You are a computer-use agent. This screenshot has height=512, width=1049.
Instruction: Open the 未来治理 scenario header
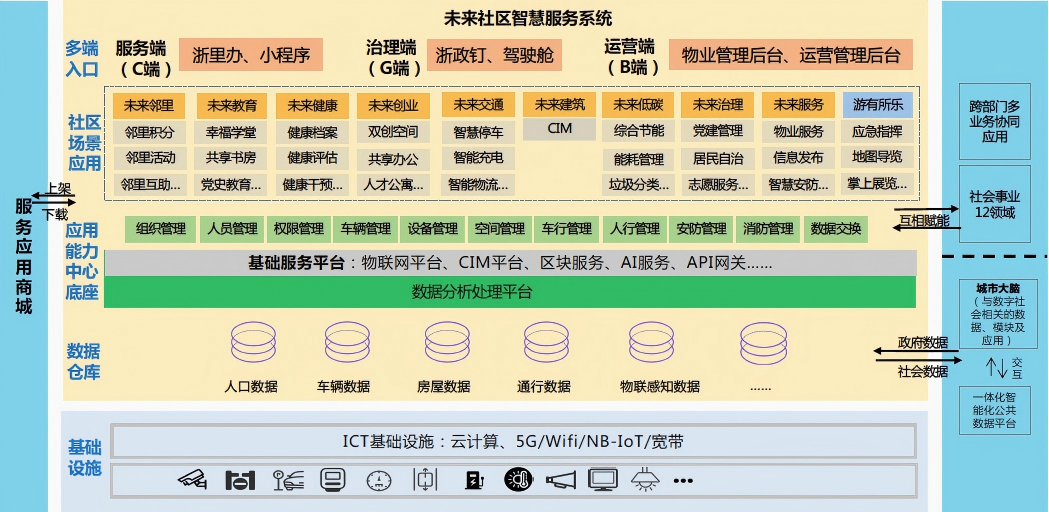[717, 105]
